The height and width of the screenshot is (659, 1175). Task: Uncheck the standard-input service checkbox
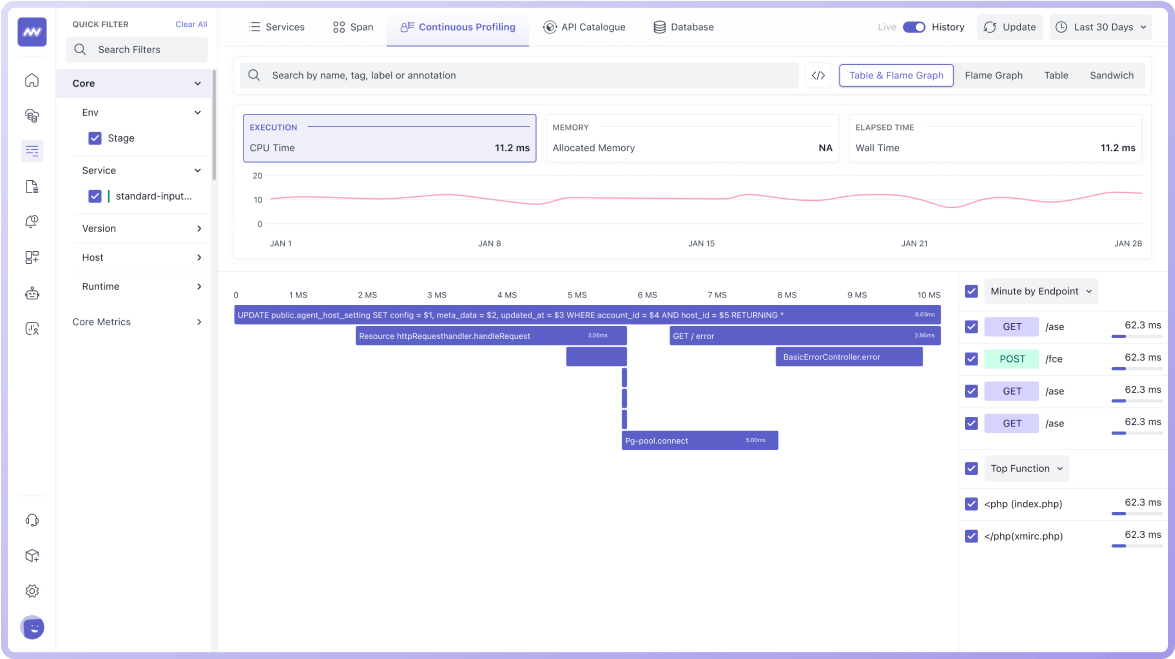(x=95, y=196)
